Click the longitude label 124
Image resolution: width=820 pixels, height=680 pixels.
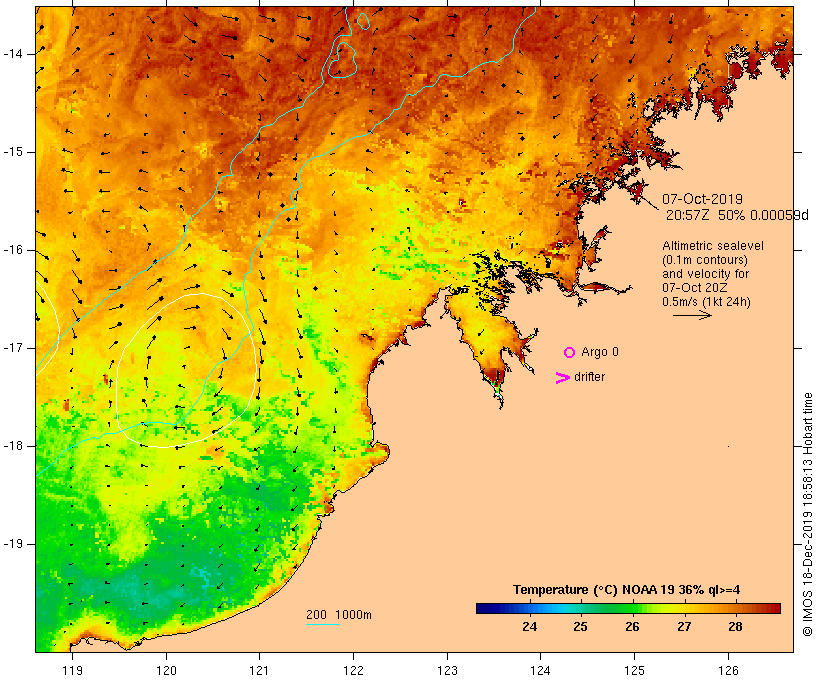click(x=541, y=670)
